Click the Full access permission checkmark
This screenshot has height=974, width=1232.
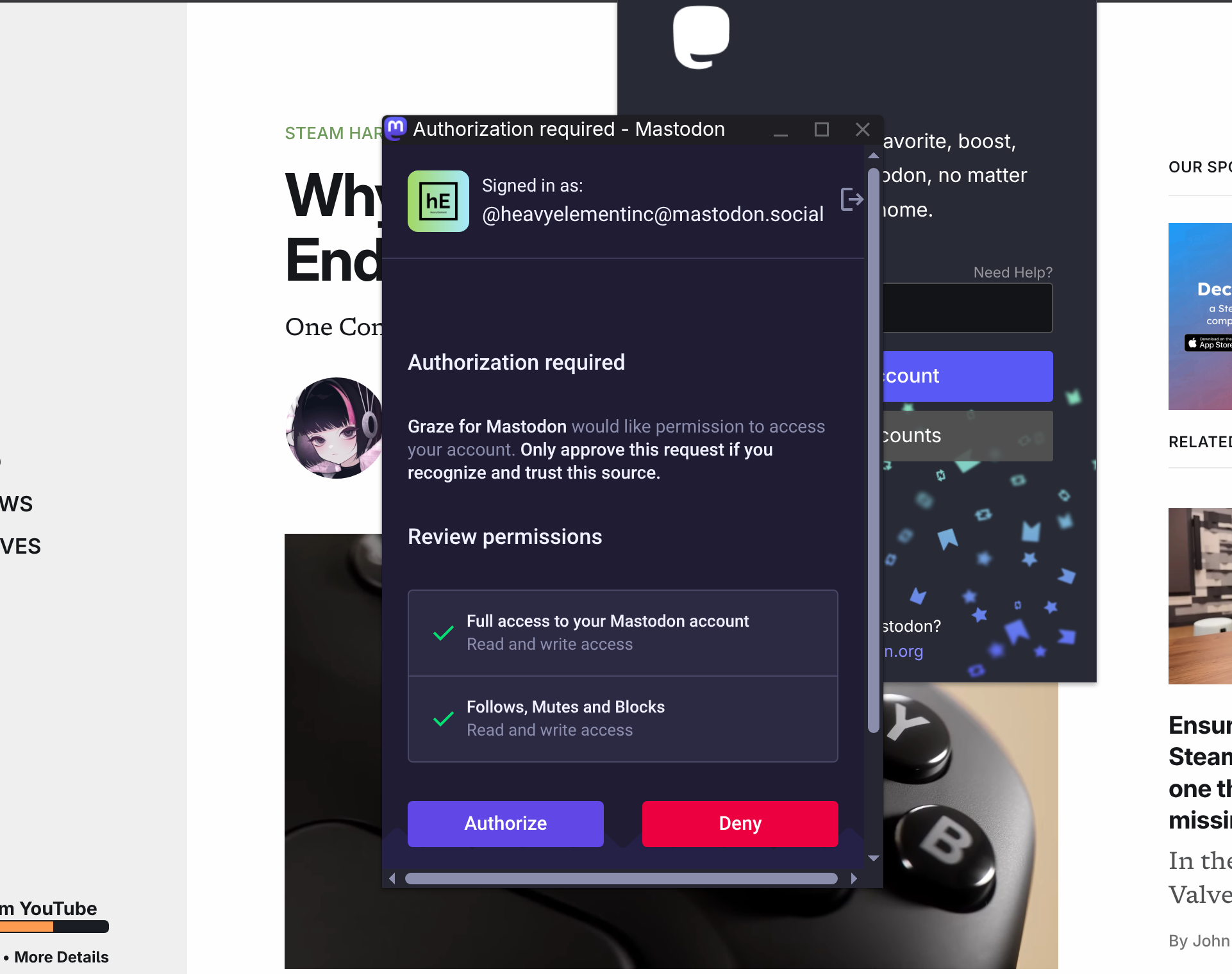point(444,633)
